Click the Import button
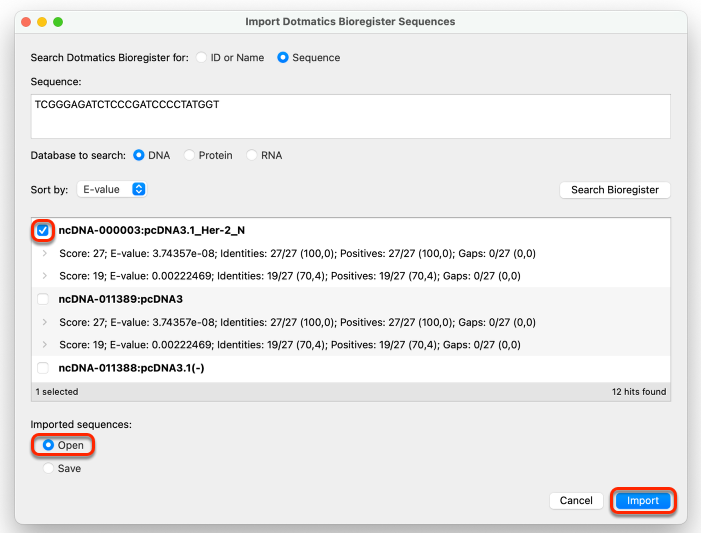 coord(643,501)
